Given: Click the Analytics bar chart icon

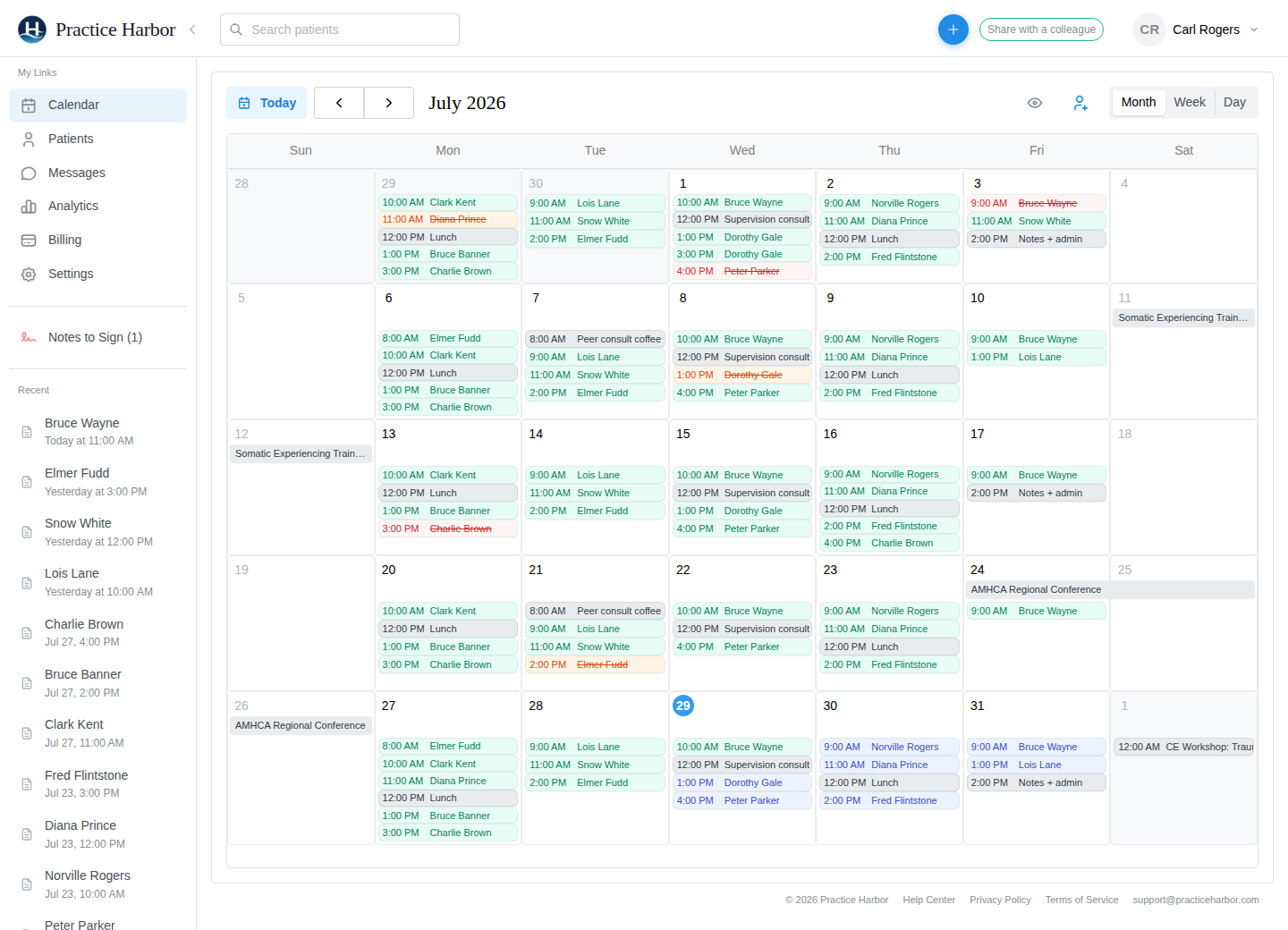Looking at the screenshot, I should [29, 207].
